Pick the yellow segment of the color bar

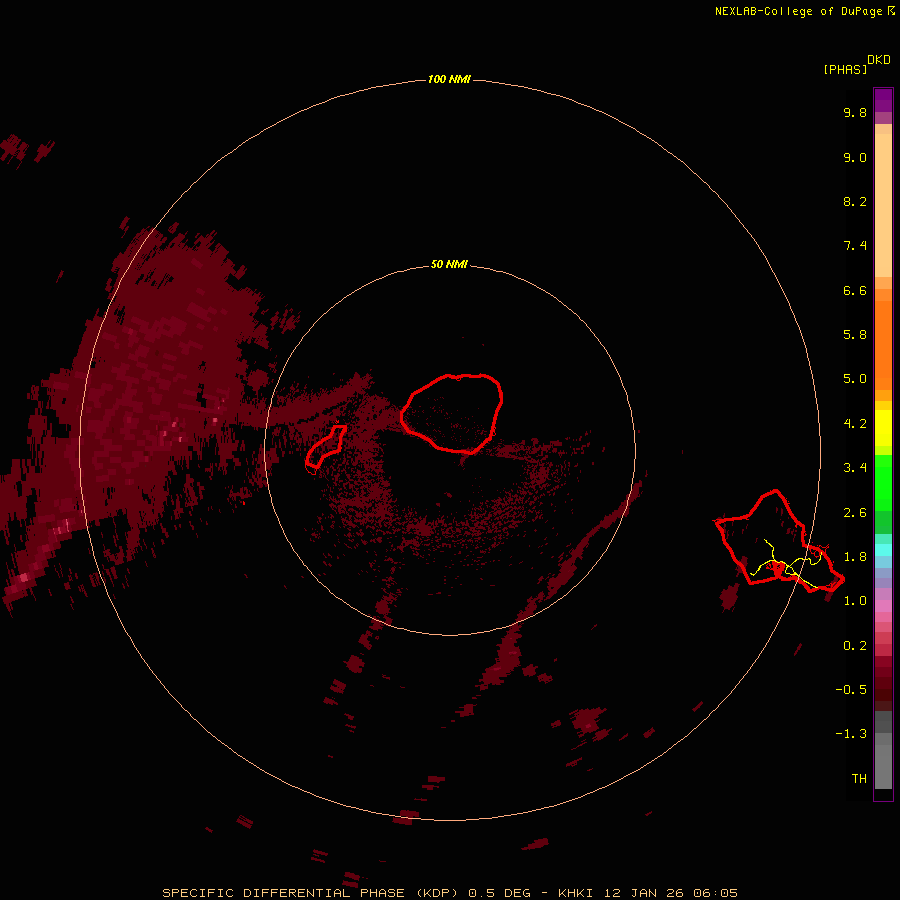[x=883, y=428]
